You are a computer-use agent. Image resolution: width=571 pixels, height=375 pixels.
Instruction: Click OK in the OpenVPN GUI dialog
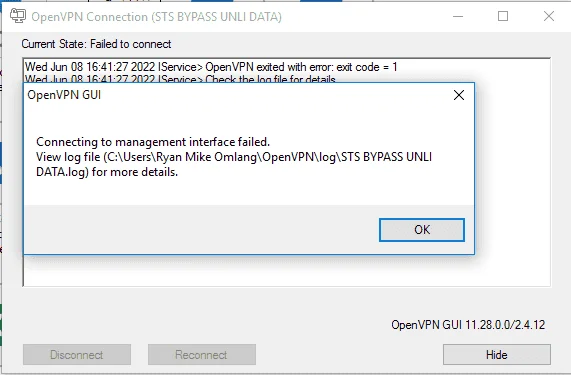(x=422, y=230)
